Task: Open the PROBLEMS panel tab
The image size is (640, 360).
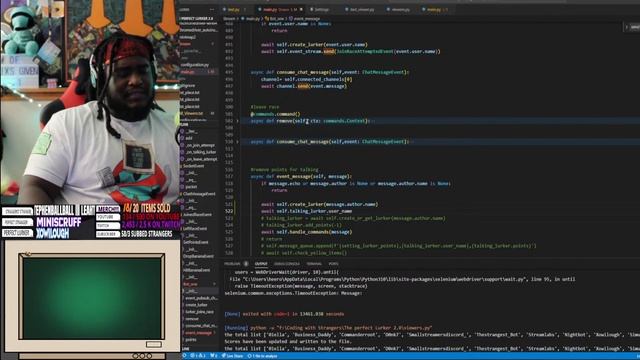Action: click(232, 264)
